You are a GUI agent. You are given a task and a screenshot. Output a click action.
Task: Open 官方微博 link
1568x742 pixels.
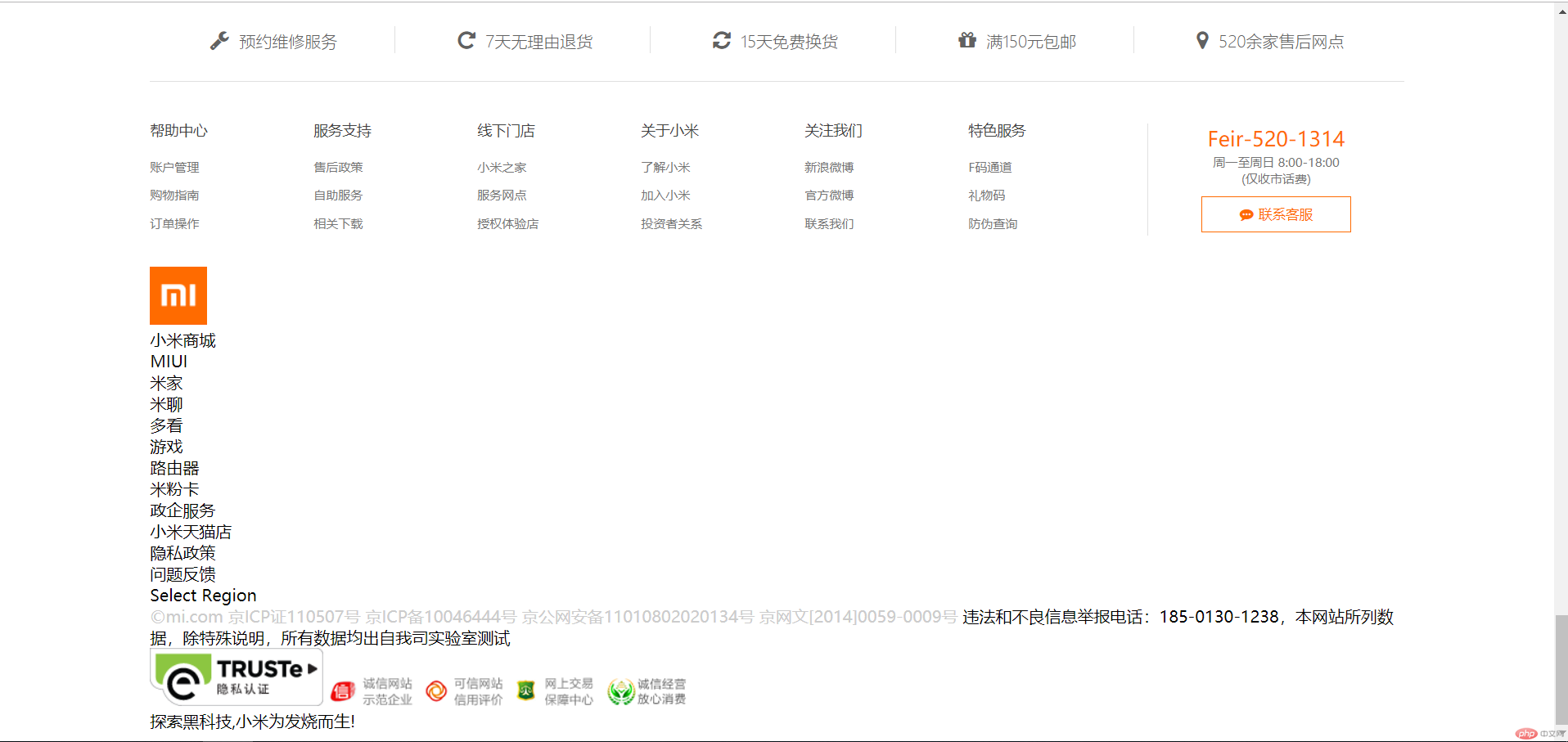pos(829,195)
